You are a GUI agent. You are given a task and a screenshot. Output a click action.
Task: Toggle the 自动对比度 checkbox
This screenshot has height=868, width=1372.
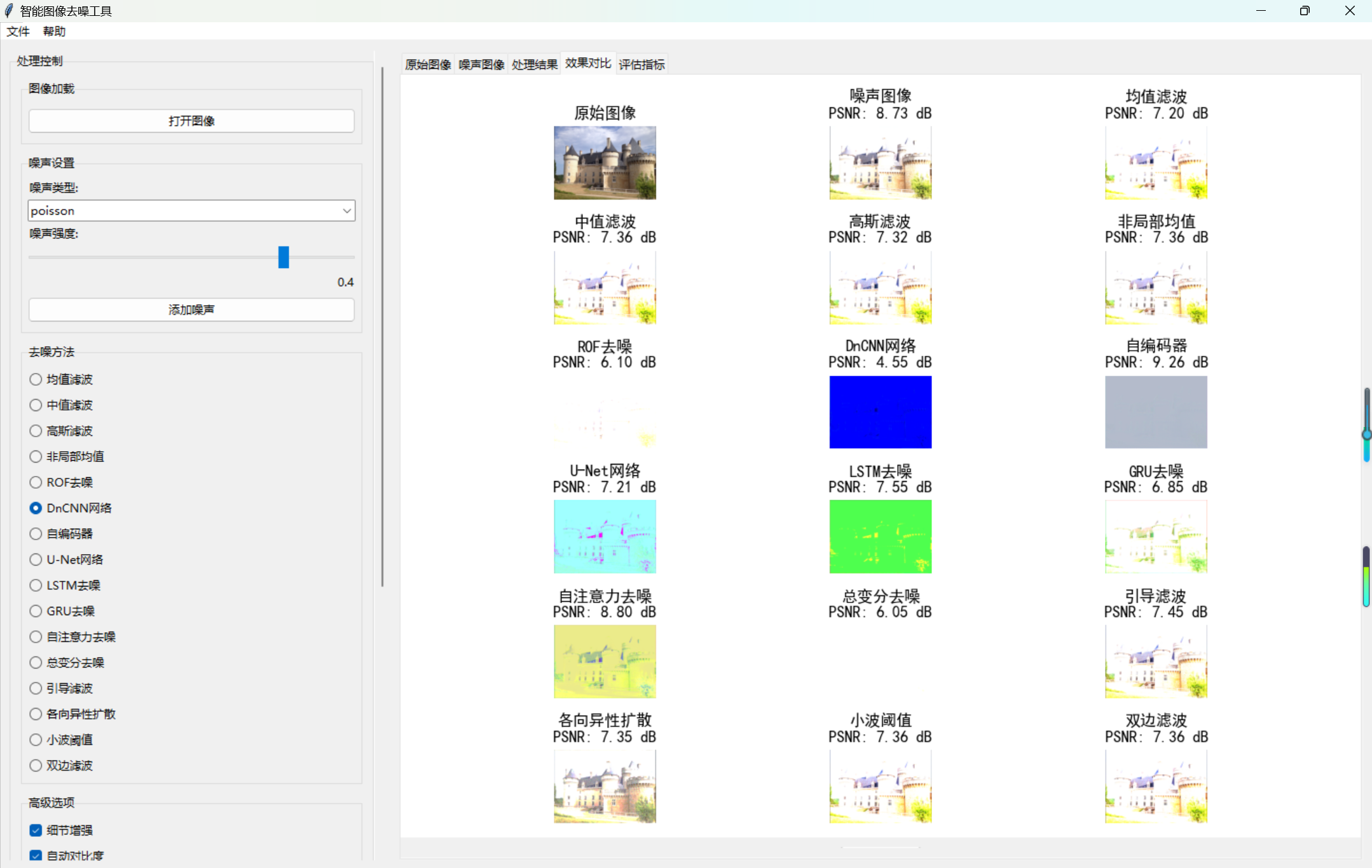tap(36, 855)
